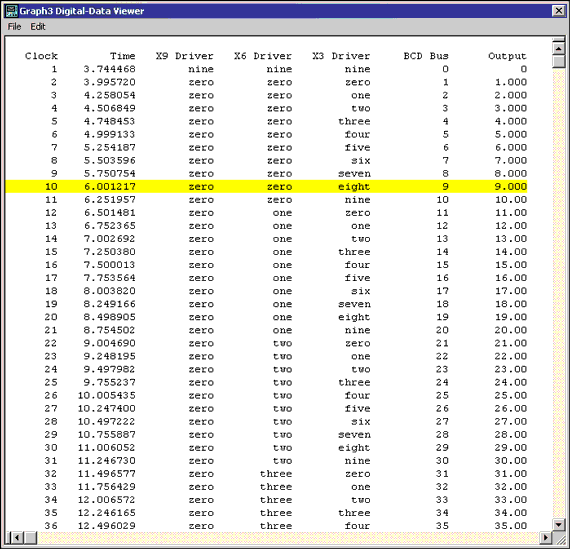Click the horizontal scrollbar right arrow
Screen dimensions: 570x549
545,537
